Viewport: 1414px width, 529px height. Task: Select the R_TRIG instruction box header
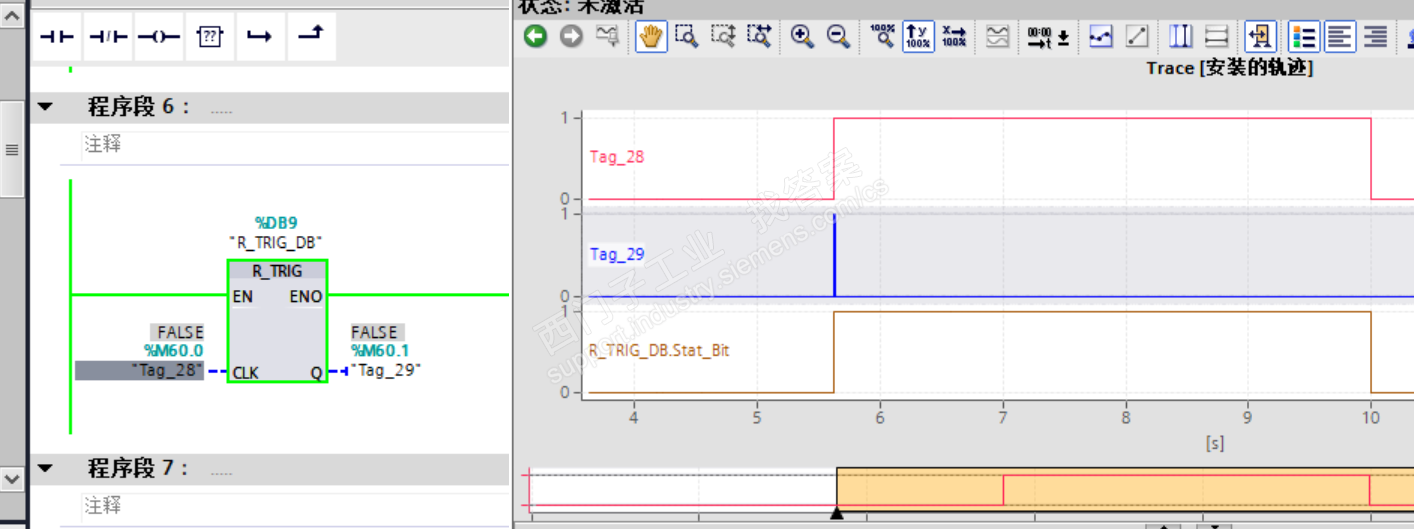pyautogui.click(x=277, y=271)
